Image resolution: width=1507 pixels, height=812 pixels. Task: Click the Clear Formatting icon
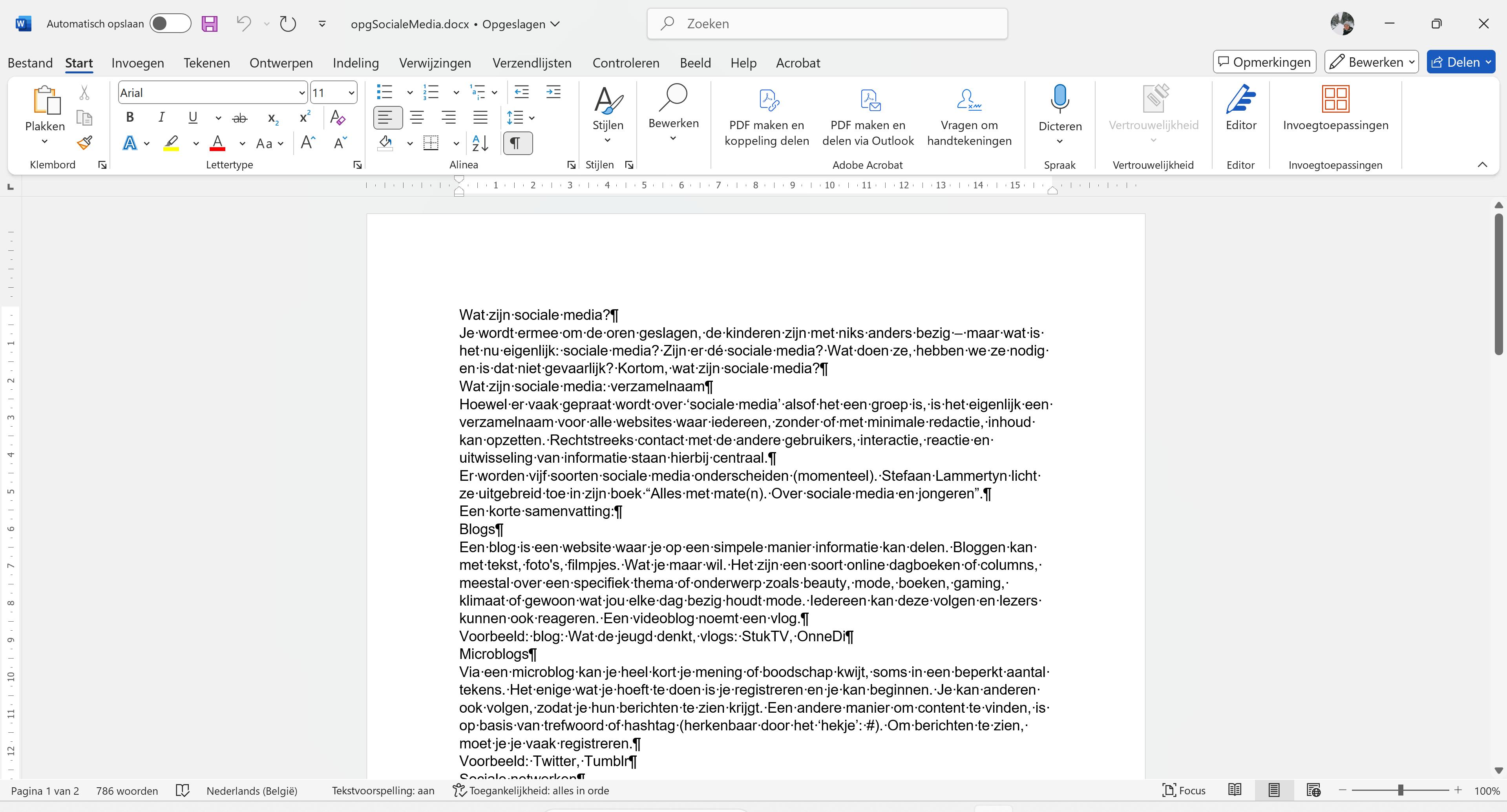pos(338,118)
